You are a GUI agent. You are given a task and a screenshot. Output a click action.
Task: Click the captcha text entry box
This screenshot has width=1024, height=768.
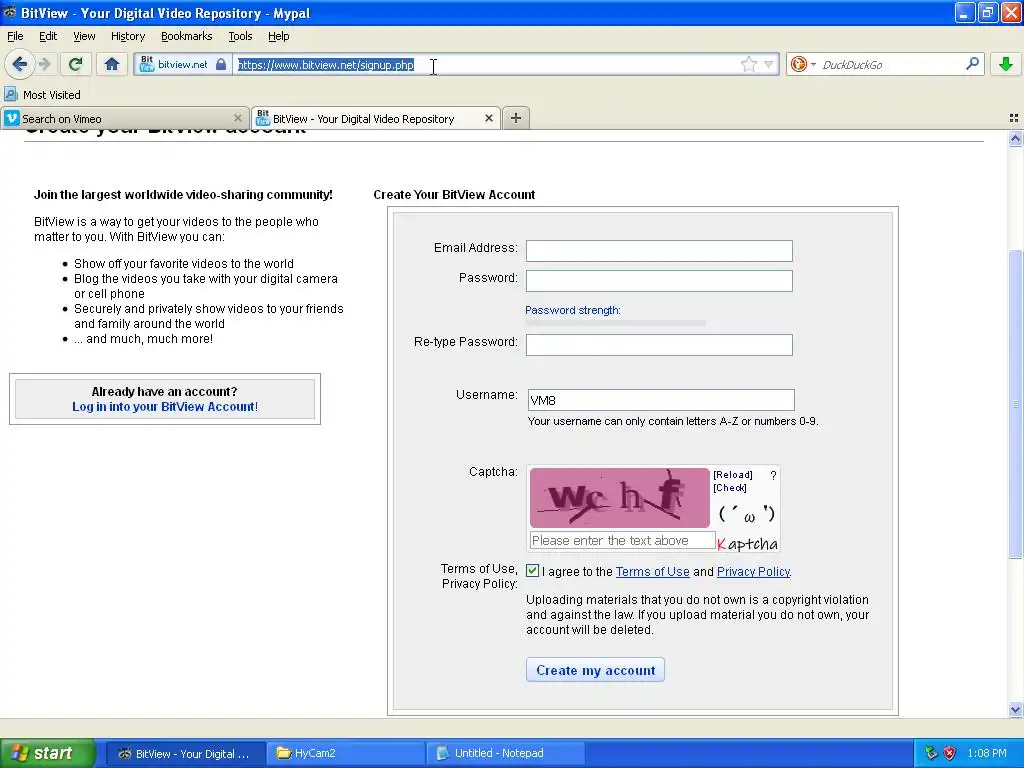coord(622,541)
